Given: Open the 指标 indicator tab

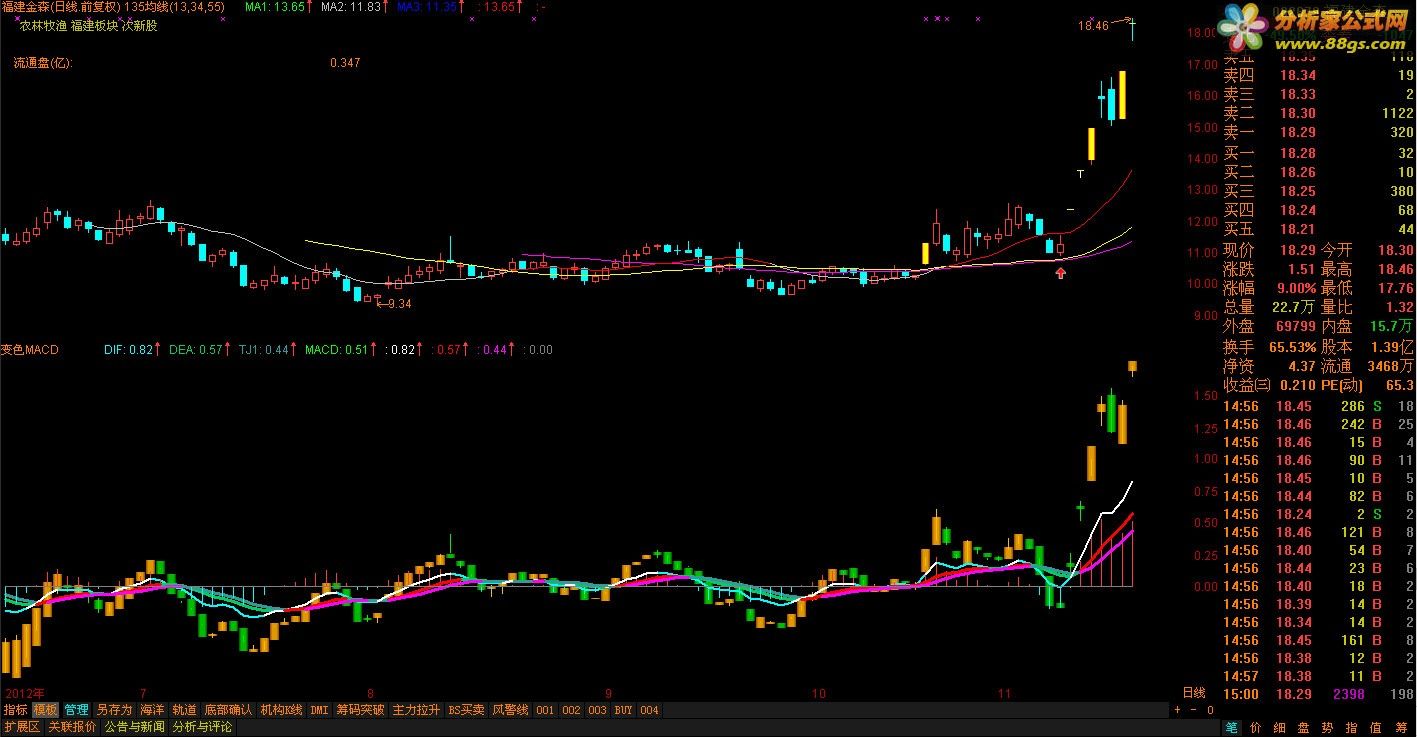Looking at the screenshot, I should (x=15, y=710).
